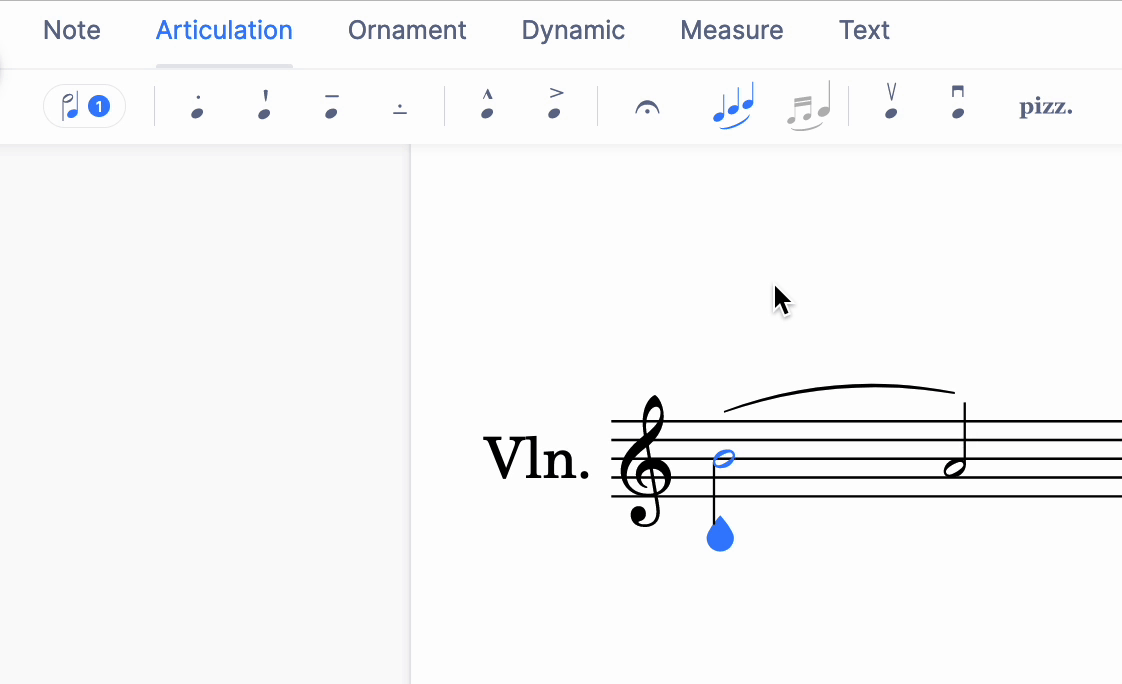Switch to the Note tab
1122x684 pixels.
pyautogui.click(x=71, y=30)
